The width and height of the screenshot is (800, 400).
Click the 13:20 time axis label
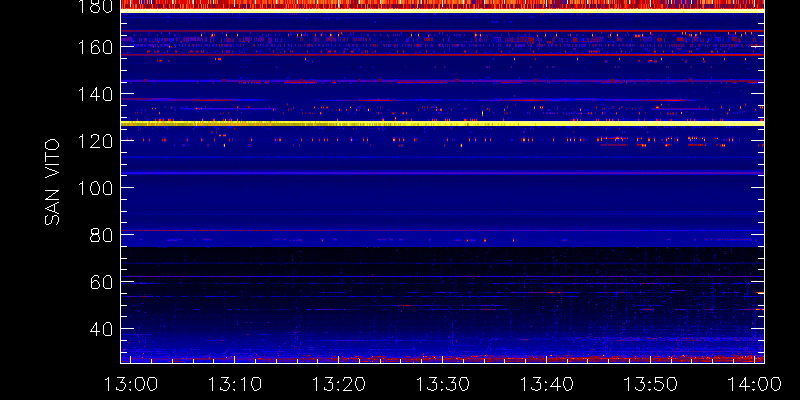339,384
